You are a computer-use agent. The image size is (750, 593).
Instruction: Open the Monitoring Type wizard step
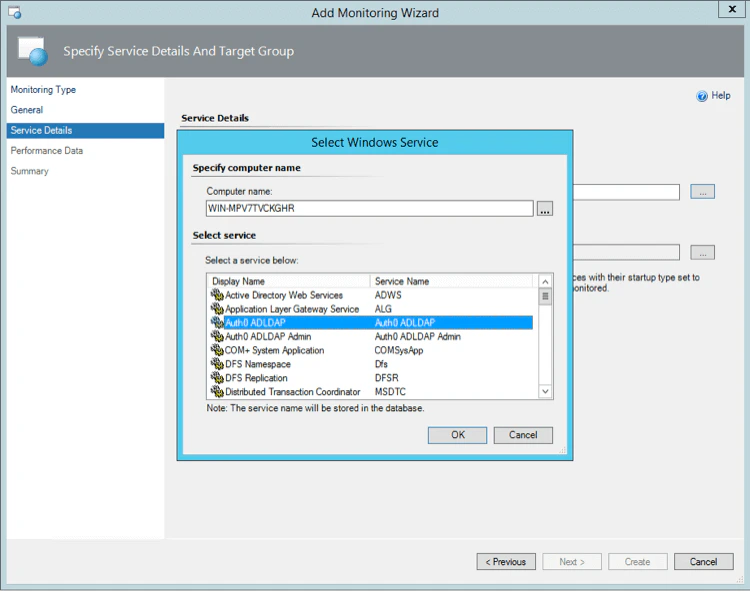43,89
